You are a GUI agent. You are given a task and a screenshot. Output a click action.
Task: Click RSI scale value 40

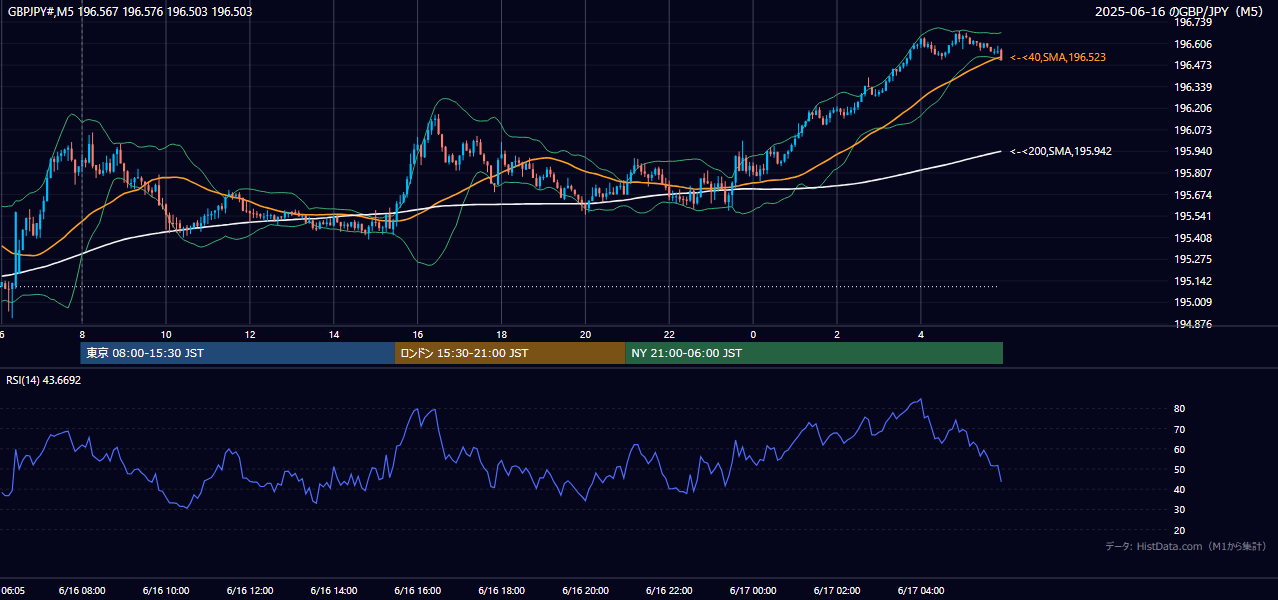point(1180,490)
